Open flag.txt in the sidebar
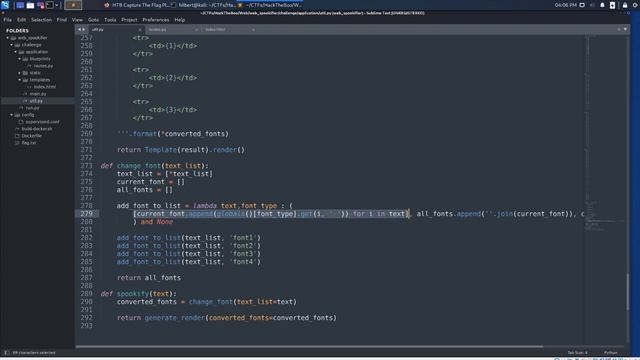640x360 pixels. pos(29,143)
